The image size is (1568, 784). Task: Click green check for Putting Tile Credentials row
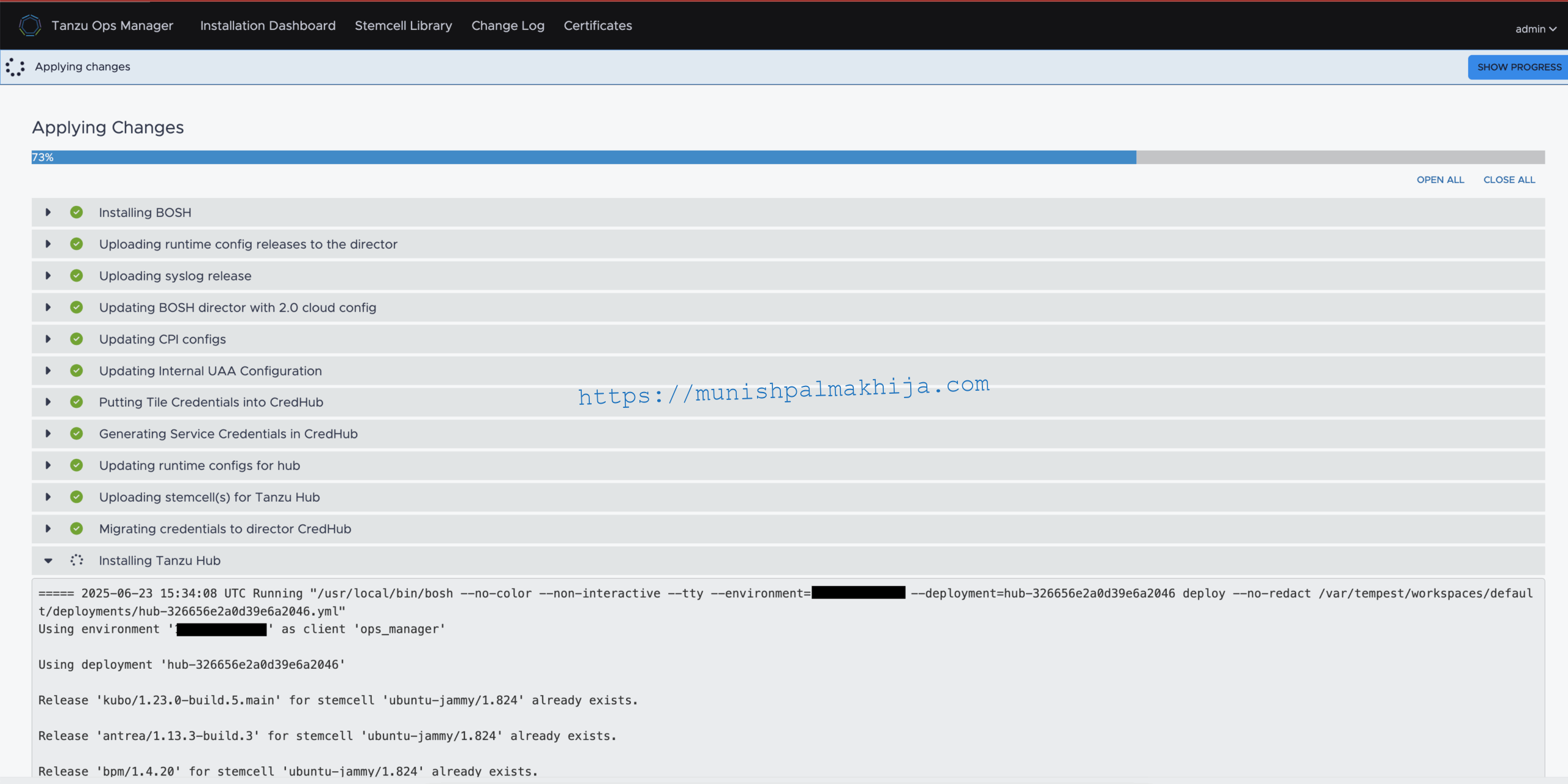click(x=77, y=402)
